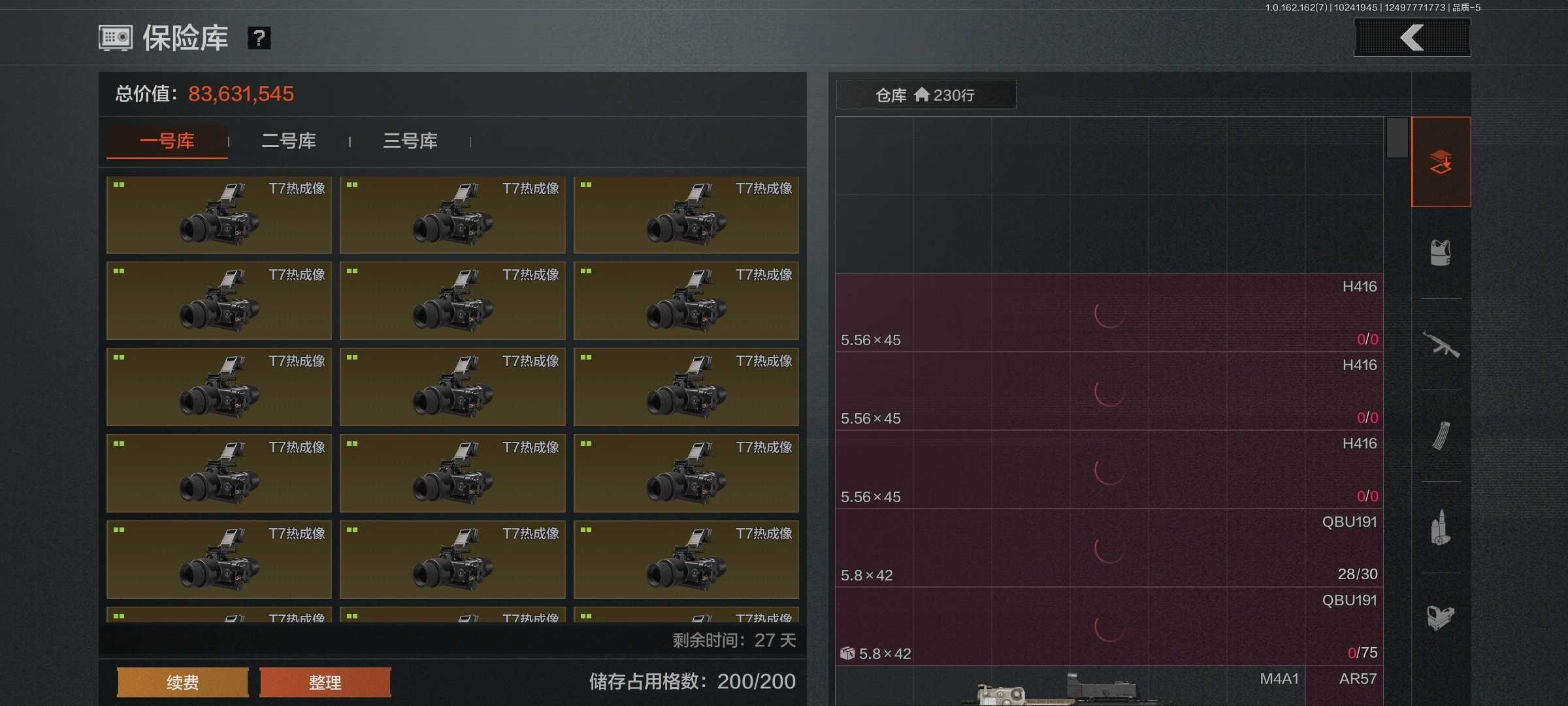Click the question mark help icon
Screen dimensions: 1568x706
pos(259,38)
